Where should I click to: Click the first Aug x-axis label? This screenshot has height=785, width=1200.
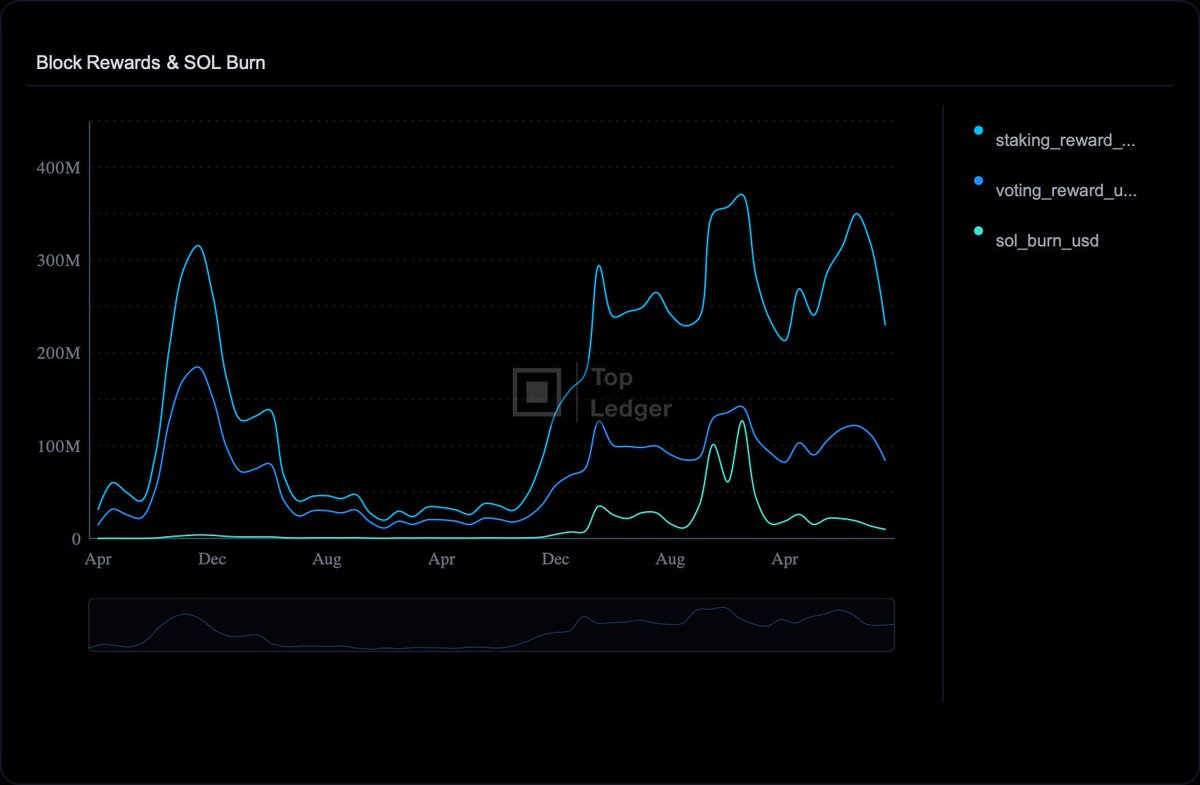coord(327,560)
